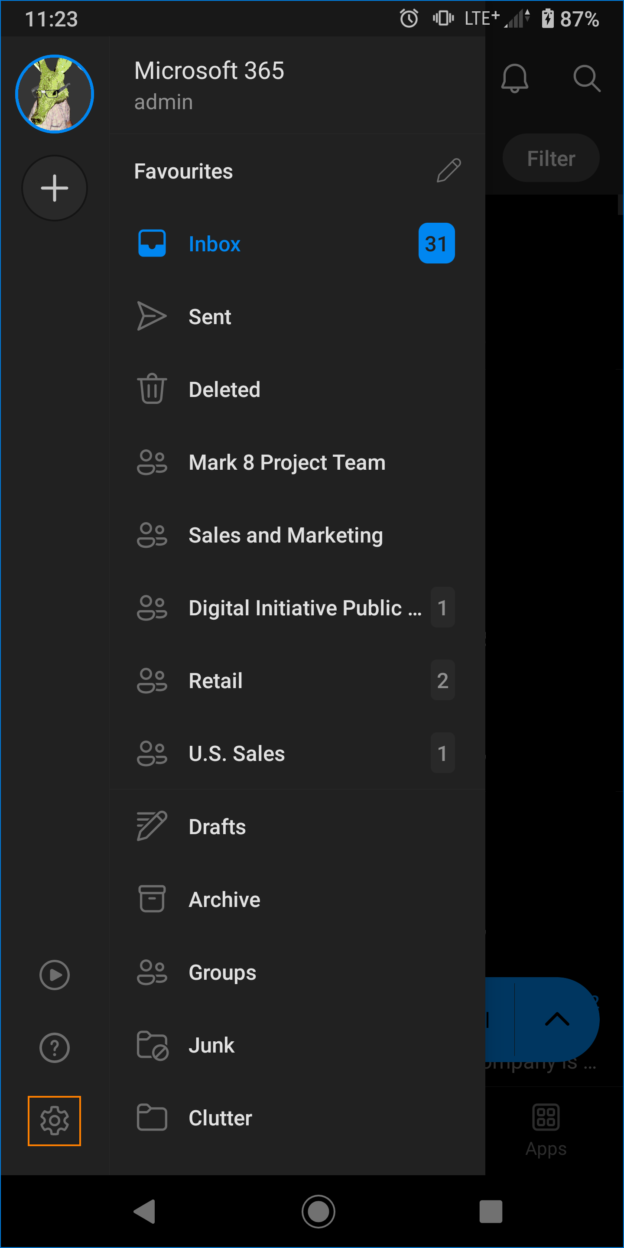Open the Deleted items trash icon
The width and height of the screenshot is (624, 1248).
click(x=152, y=389)
